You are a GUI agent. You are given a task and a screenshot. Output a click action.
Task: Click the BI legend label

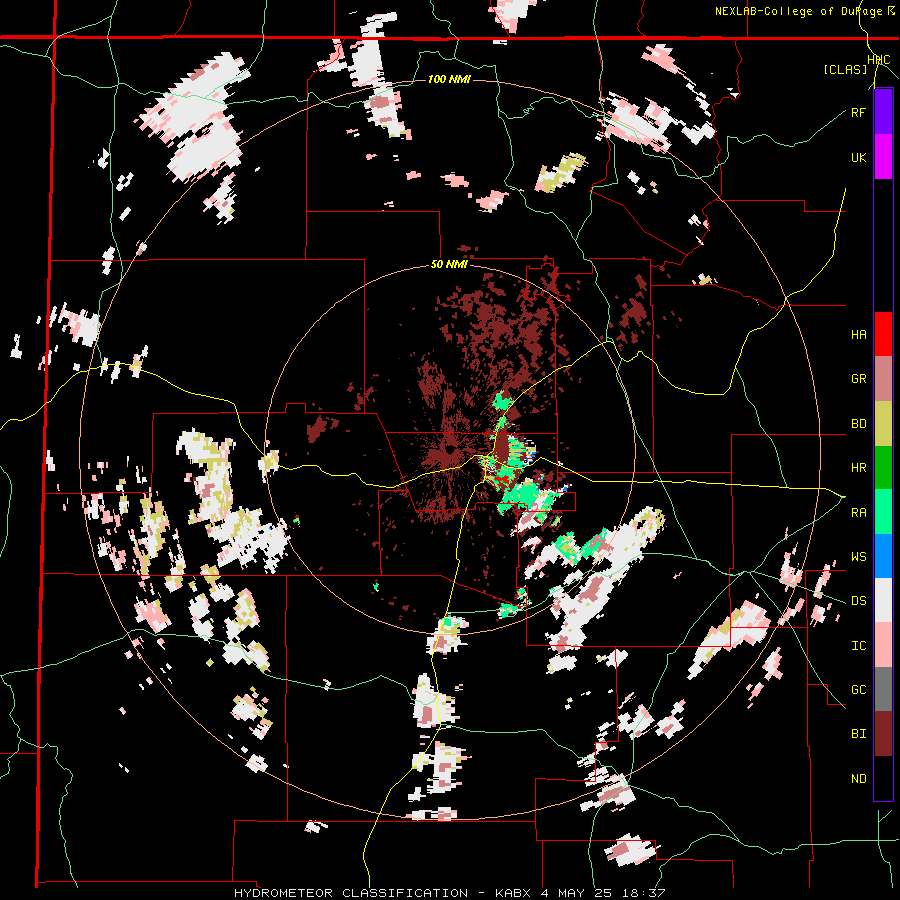tap(858, 734)
